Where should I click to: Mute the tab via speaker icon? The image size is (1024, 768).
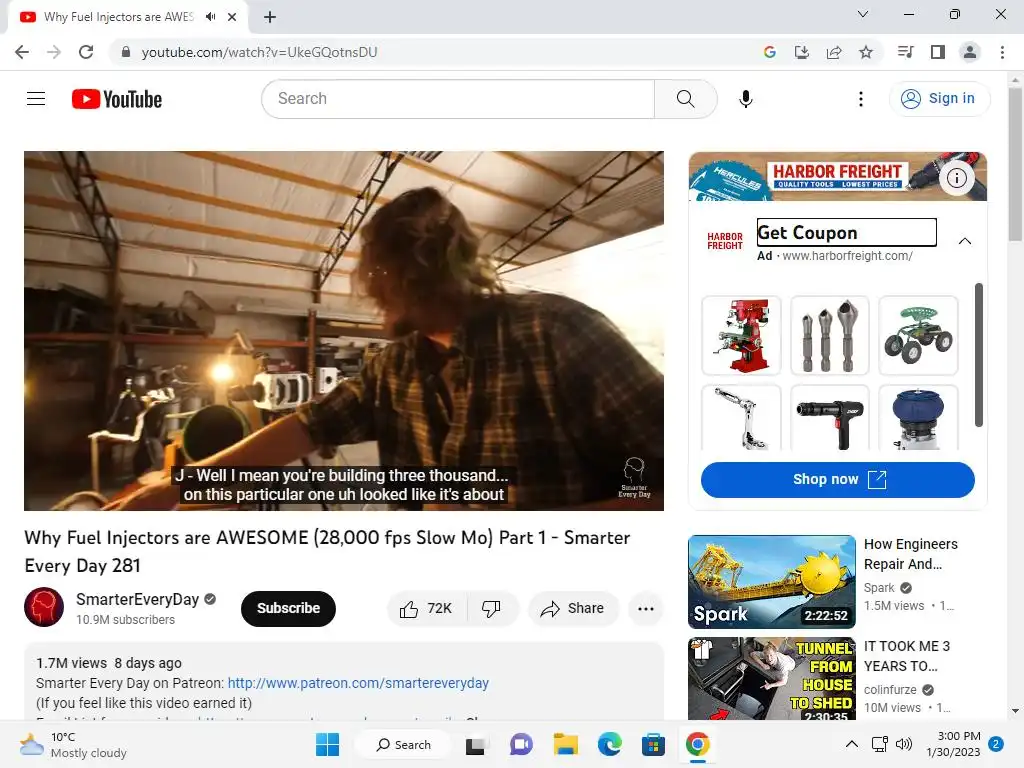210,17
